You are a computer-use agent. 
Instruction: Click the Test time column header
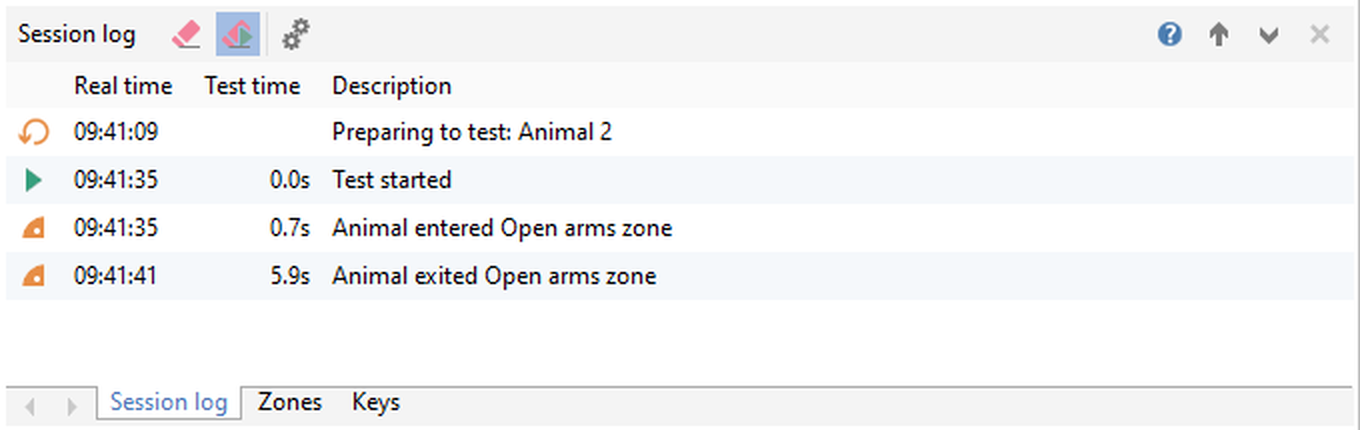pos(252,87)
